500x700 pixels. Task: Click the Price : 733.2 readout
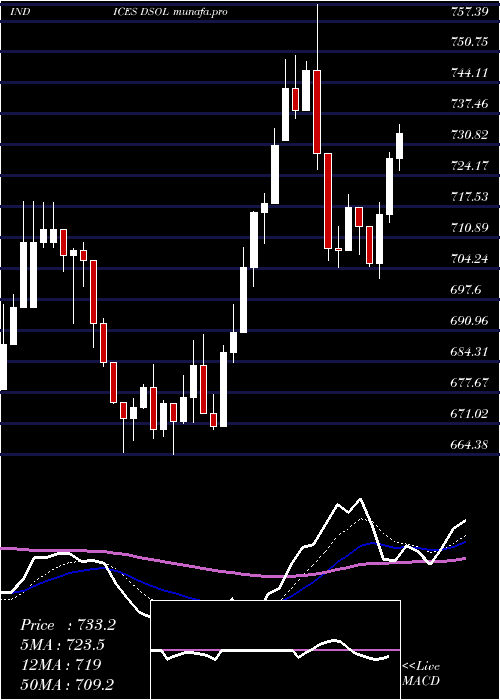pyautogui.click(x=68, y=625)
